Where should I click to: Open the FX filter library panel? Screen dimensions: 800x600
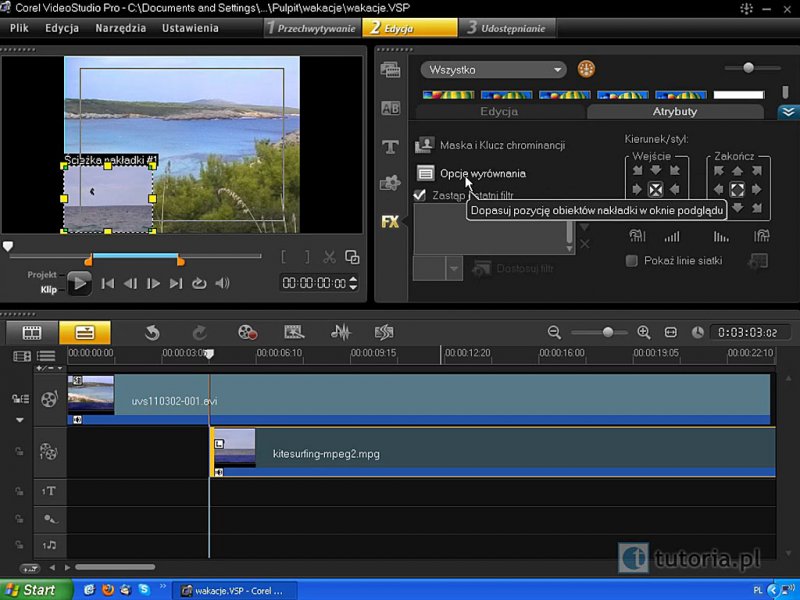pos(390,221)
